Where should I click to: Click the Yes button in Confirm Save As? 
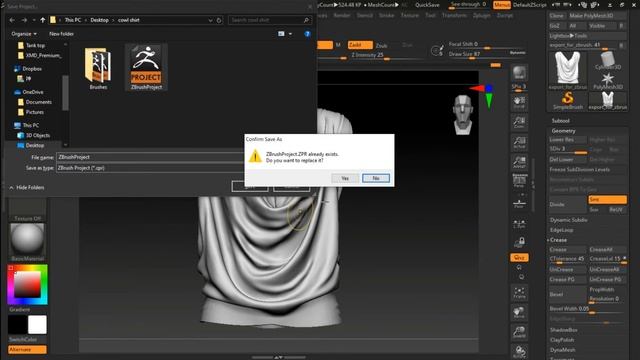pos(345,178)
